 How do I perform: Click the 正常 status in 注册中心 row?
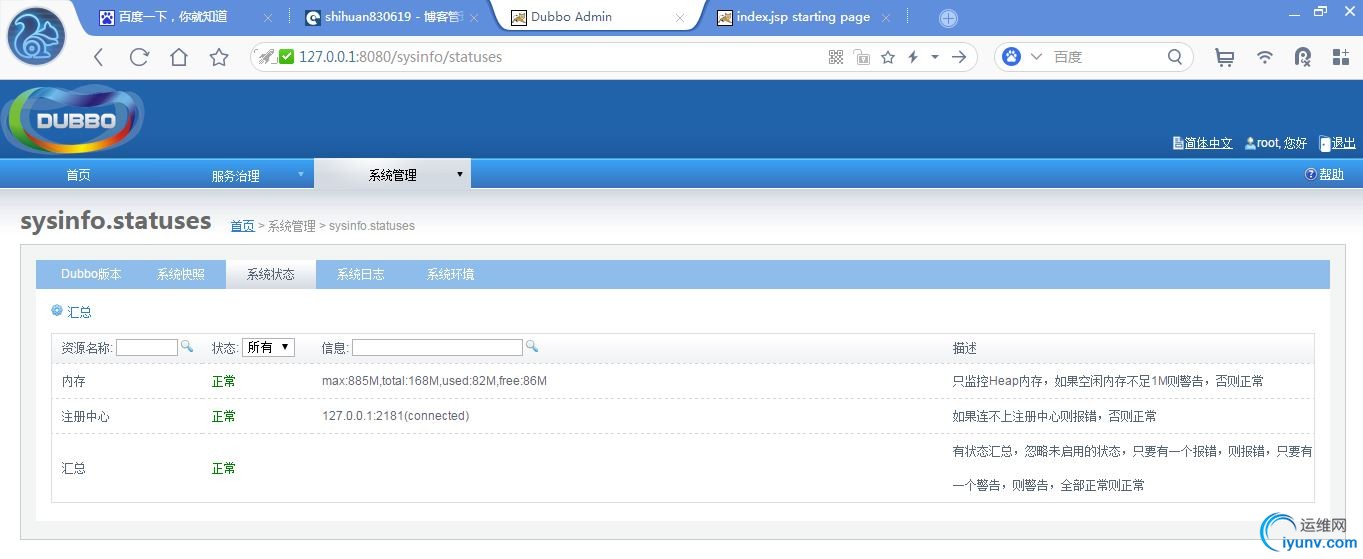point(224,416)
